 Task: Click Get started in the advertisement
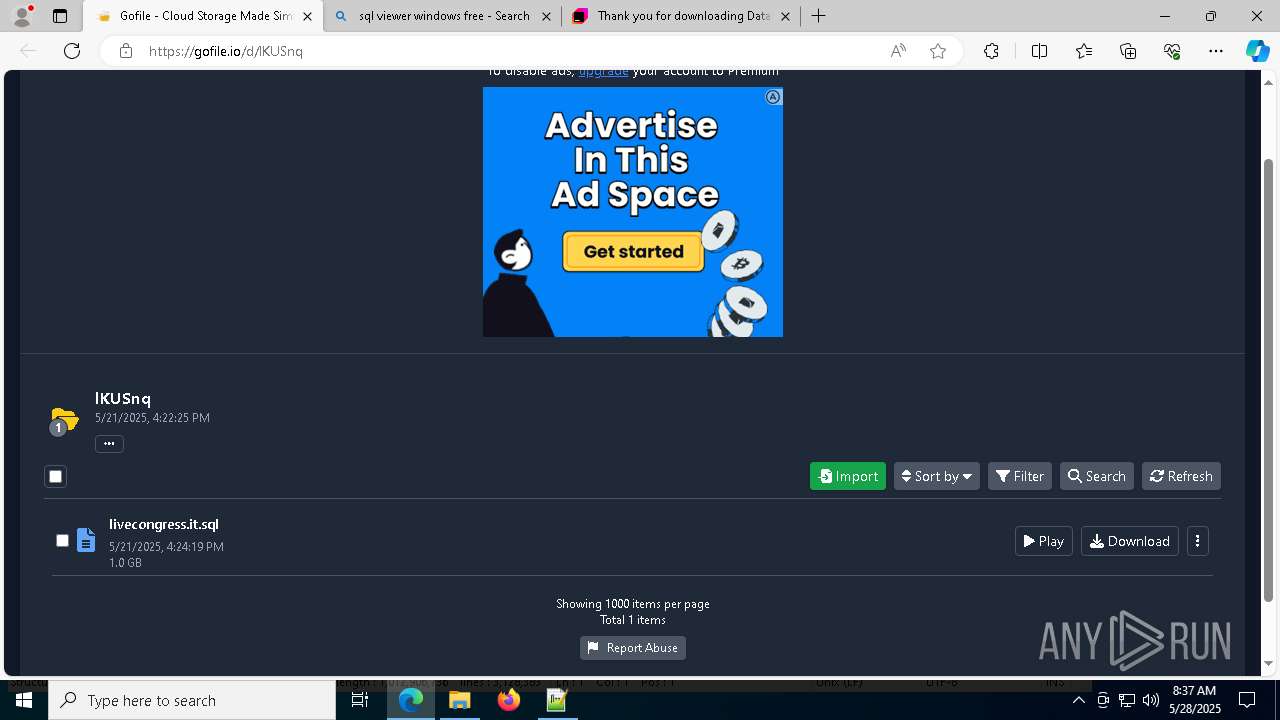coord(634,252)
